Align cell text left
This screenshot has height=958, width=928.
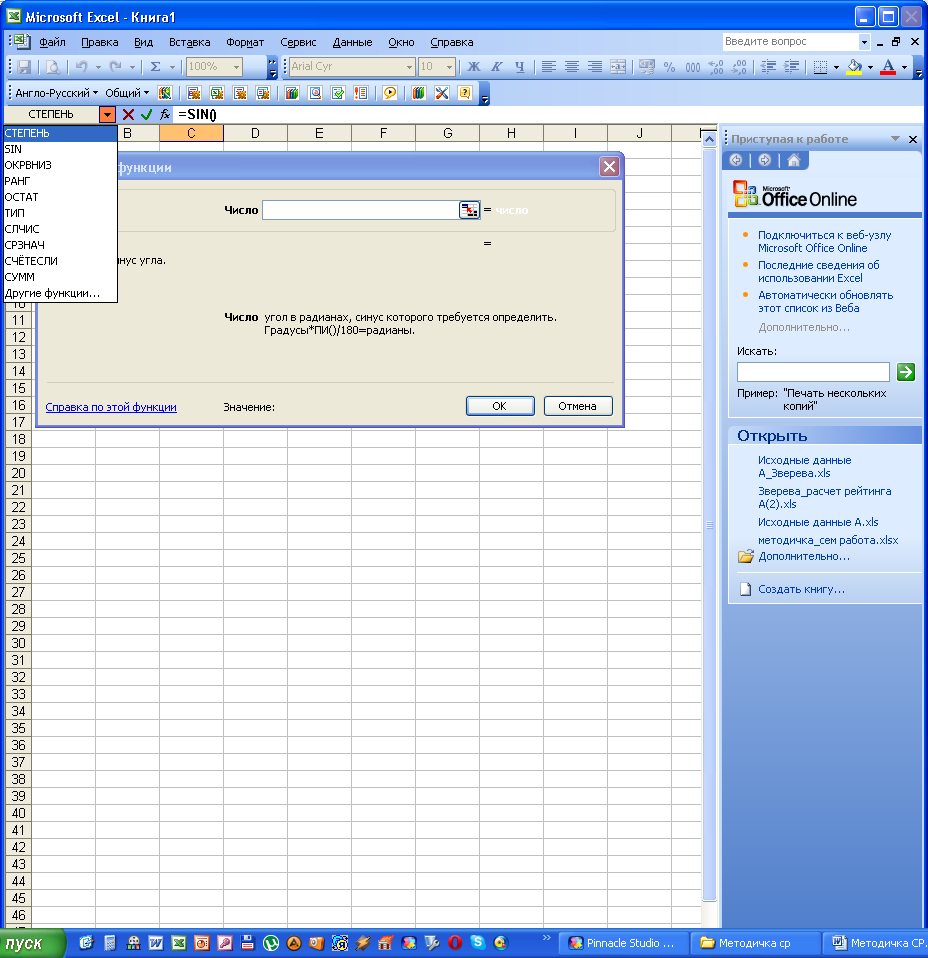[x=549, y=67]
